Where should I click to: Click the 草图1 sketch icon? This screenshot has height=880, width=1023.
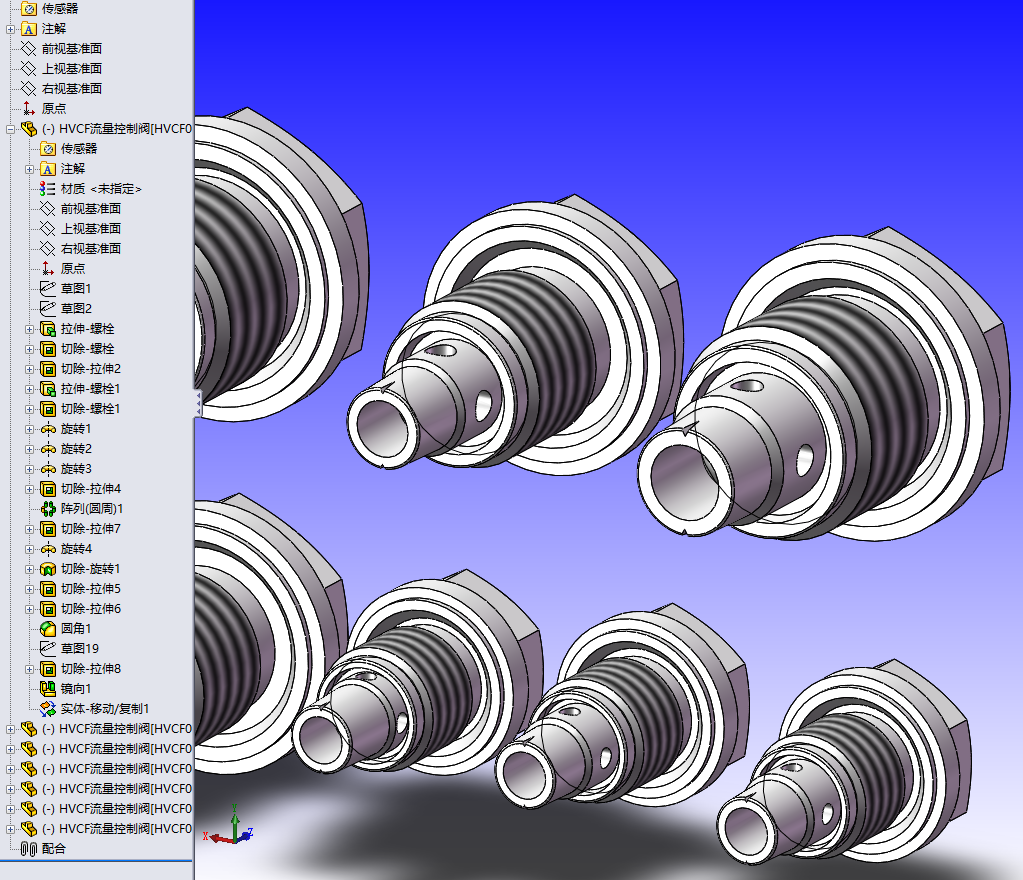[x=48, y=288]
